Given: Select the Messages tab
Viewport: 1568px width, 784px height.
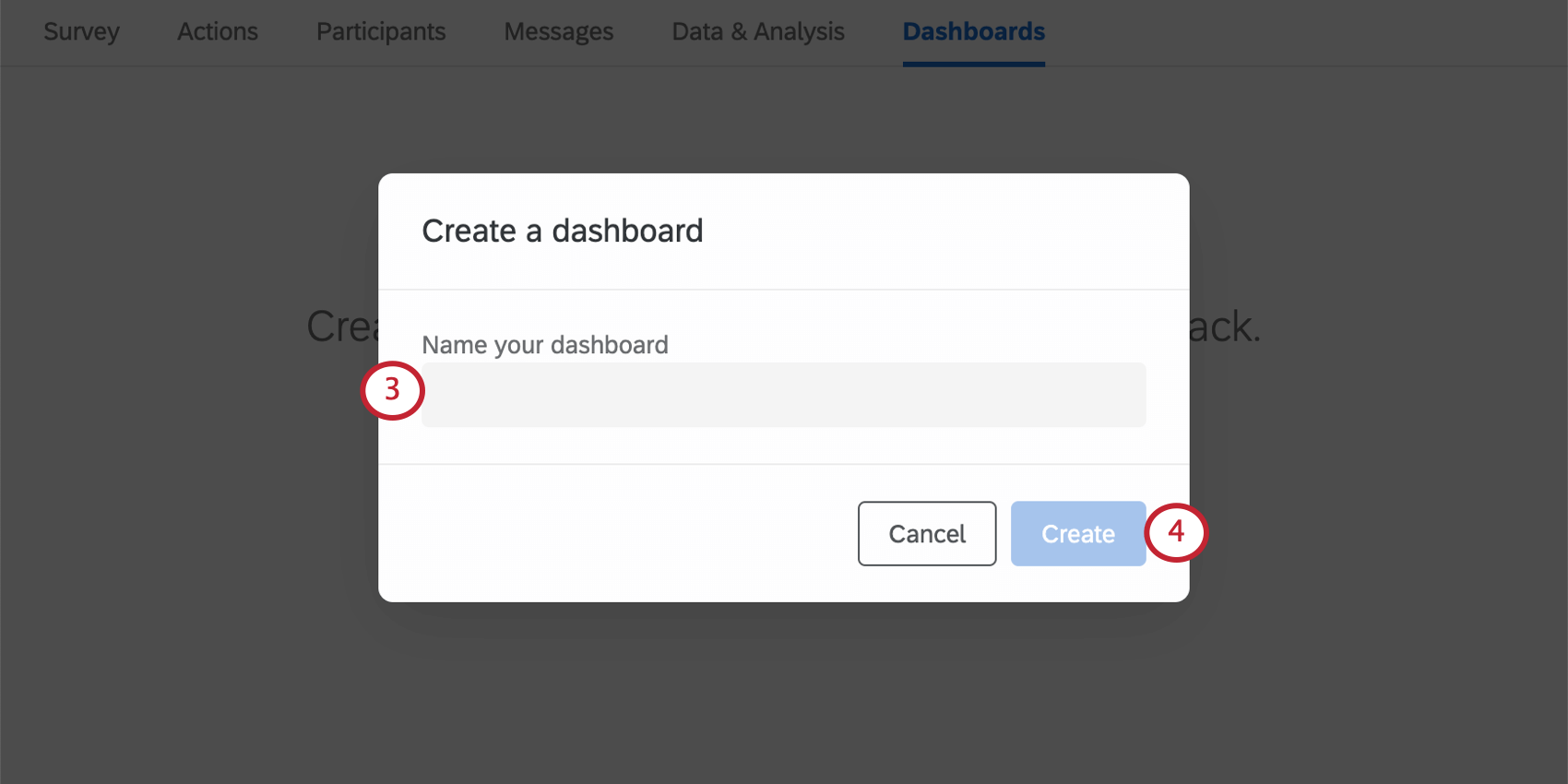Looking at the screenshot, I should (x=558, y=31).
